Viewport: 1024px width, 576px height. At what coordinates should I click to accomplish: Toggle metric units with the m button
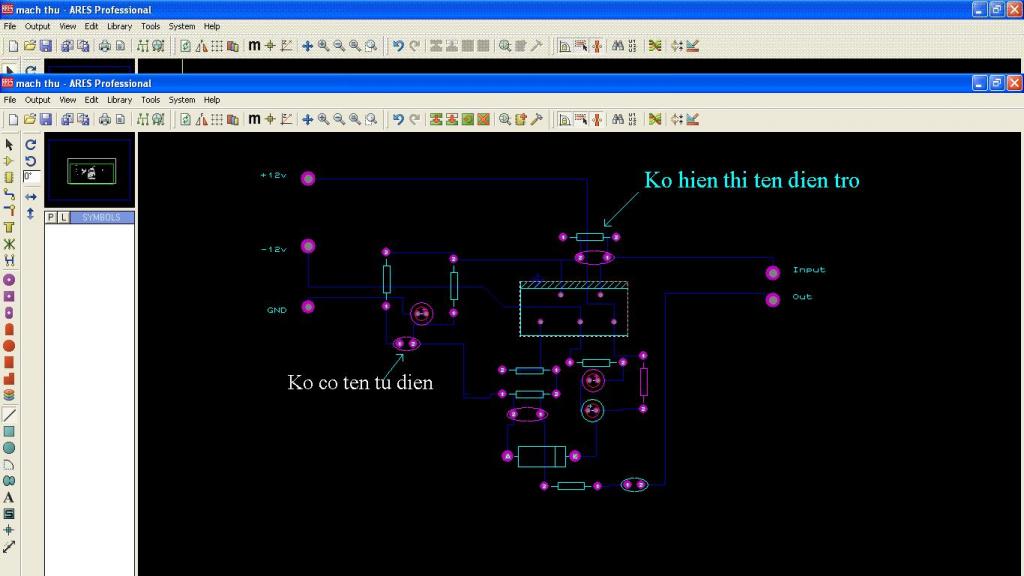point(254,119)
